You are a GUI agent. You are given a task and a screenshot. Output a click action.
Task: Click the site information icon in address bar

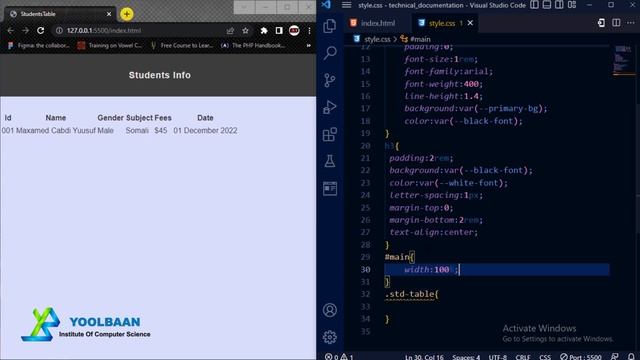pos(59,31)
